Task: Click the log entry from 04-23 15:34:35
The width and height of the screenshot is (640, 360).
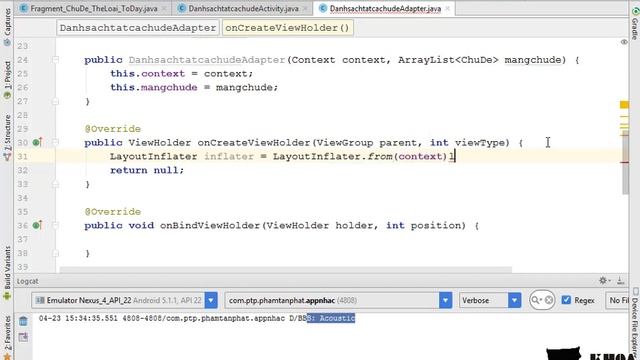Action: coord(197,318)
